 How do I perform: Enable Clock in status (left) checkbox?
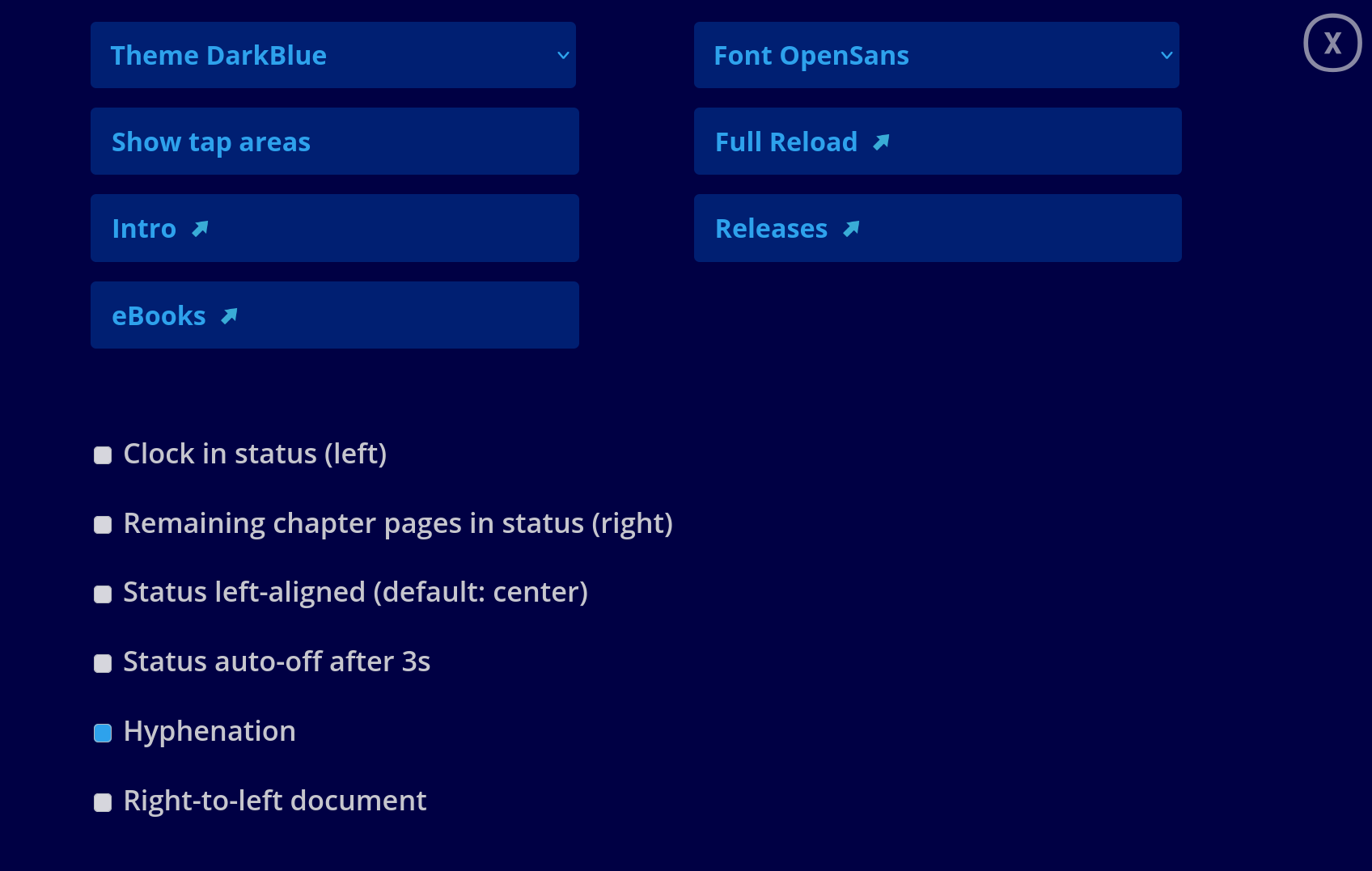pos(103,455)
